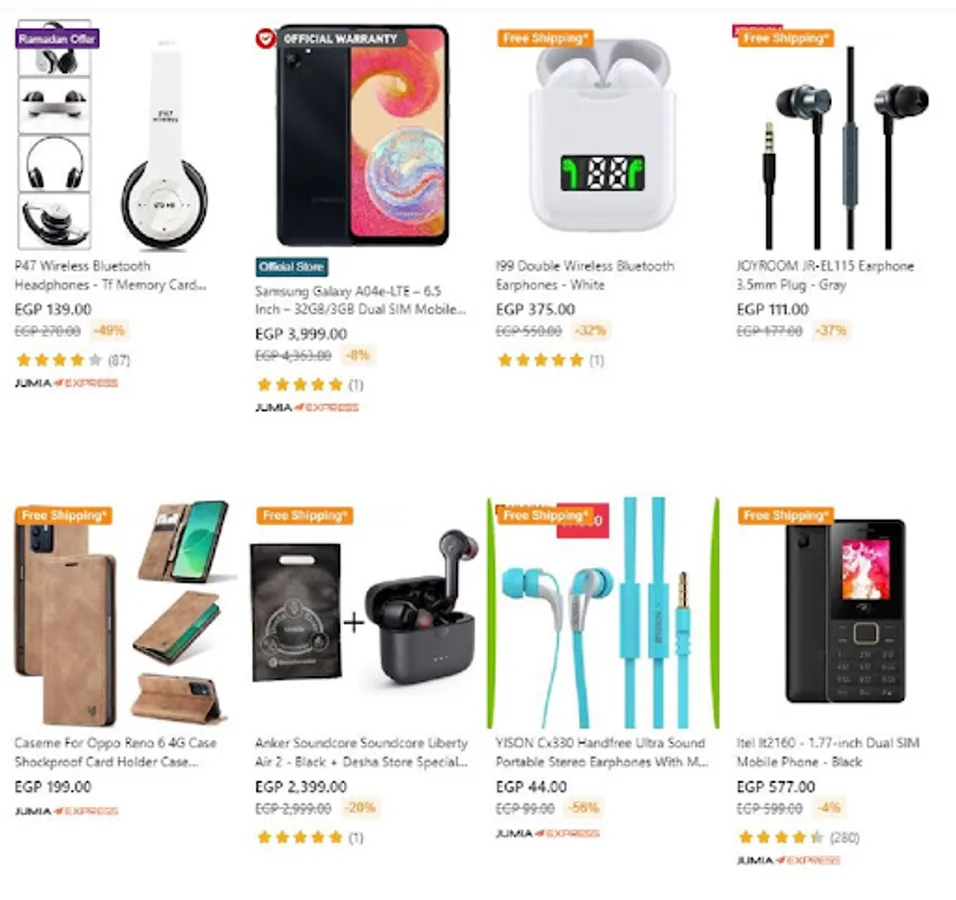The width and height of the screenshot is (956, 900).
Task: Select the blue YISON earphones product image
Action: point(602,613)
